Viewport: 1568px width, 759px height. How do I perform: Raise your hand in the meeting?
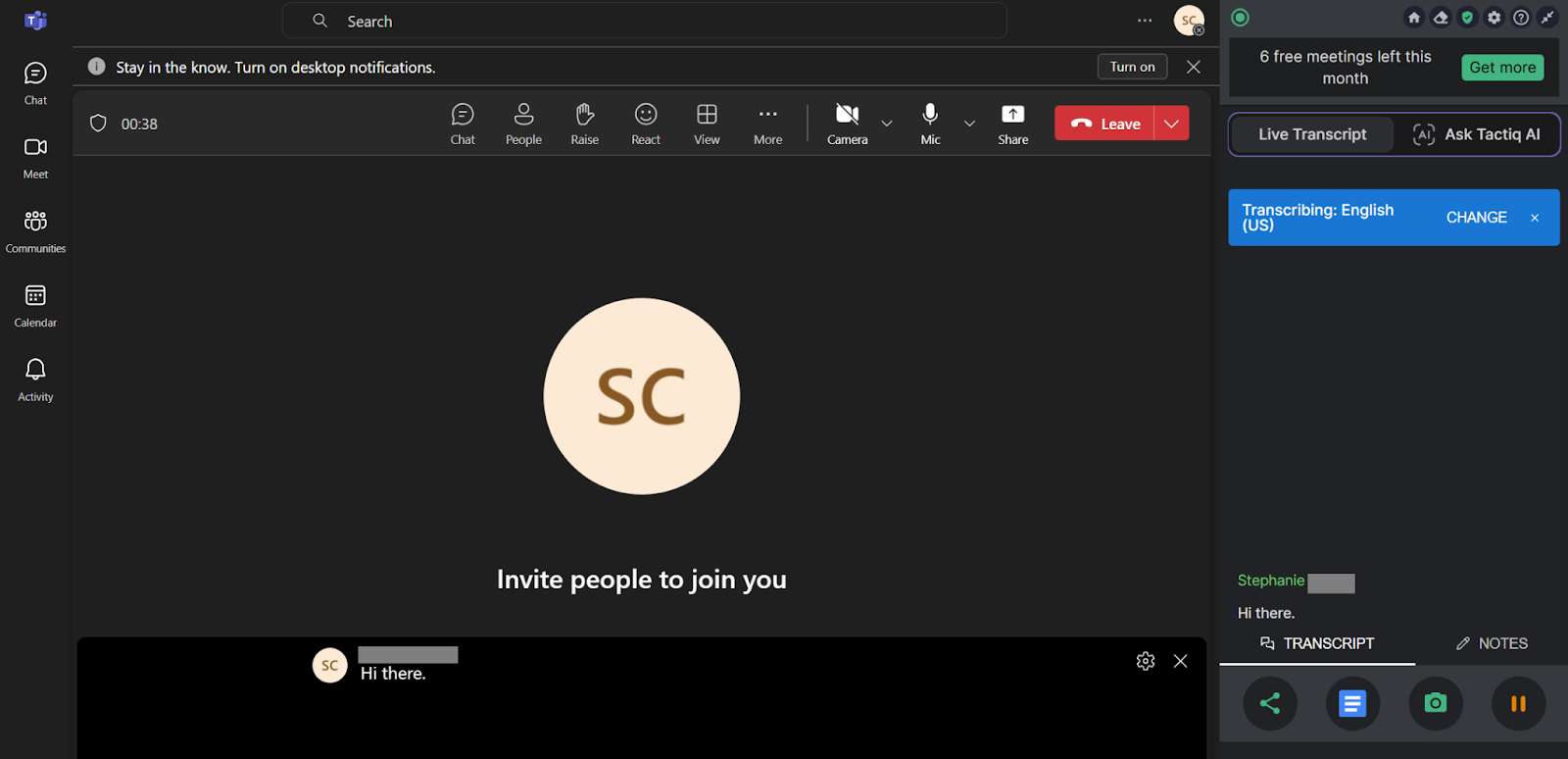[585, 124]
